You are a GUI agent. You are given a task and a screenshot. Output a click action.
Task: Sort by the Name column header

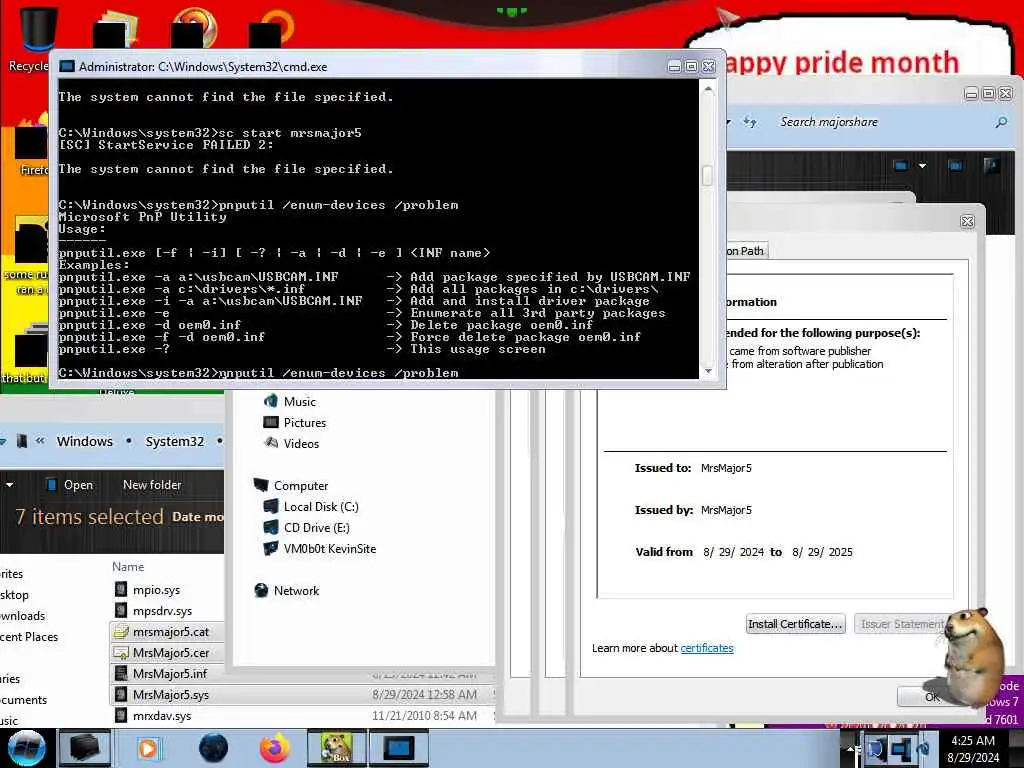point(128,567)
